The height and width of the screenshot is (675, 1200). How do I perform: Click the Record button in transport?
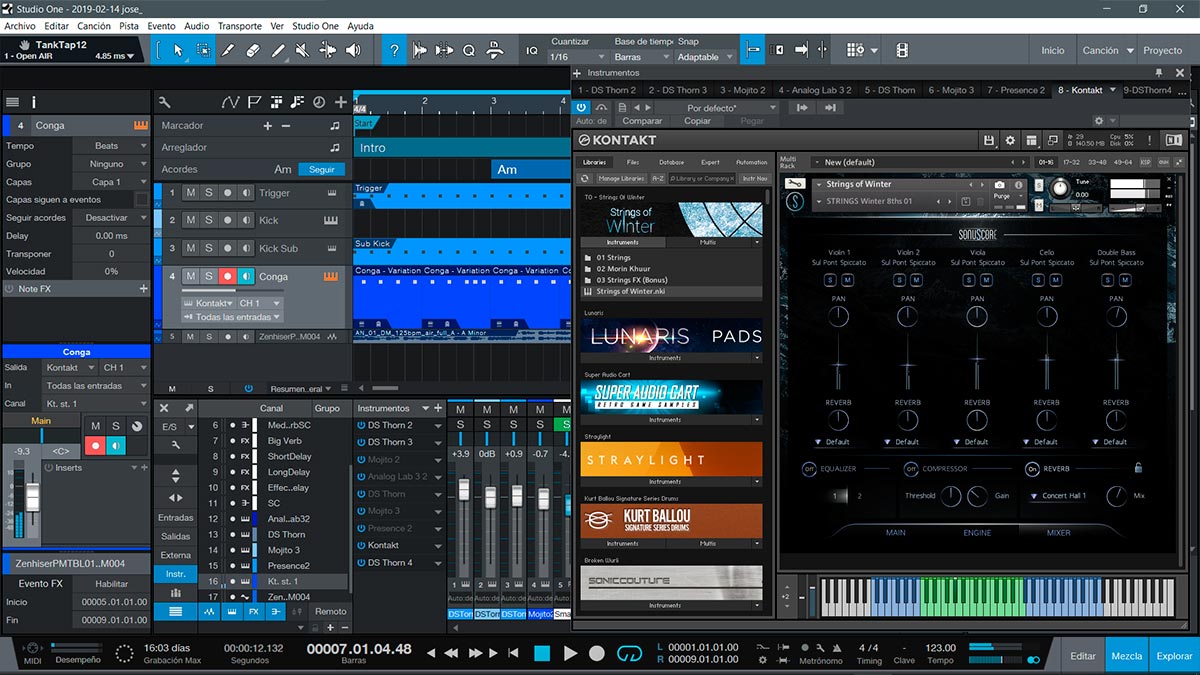(x=597, y=653)
